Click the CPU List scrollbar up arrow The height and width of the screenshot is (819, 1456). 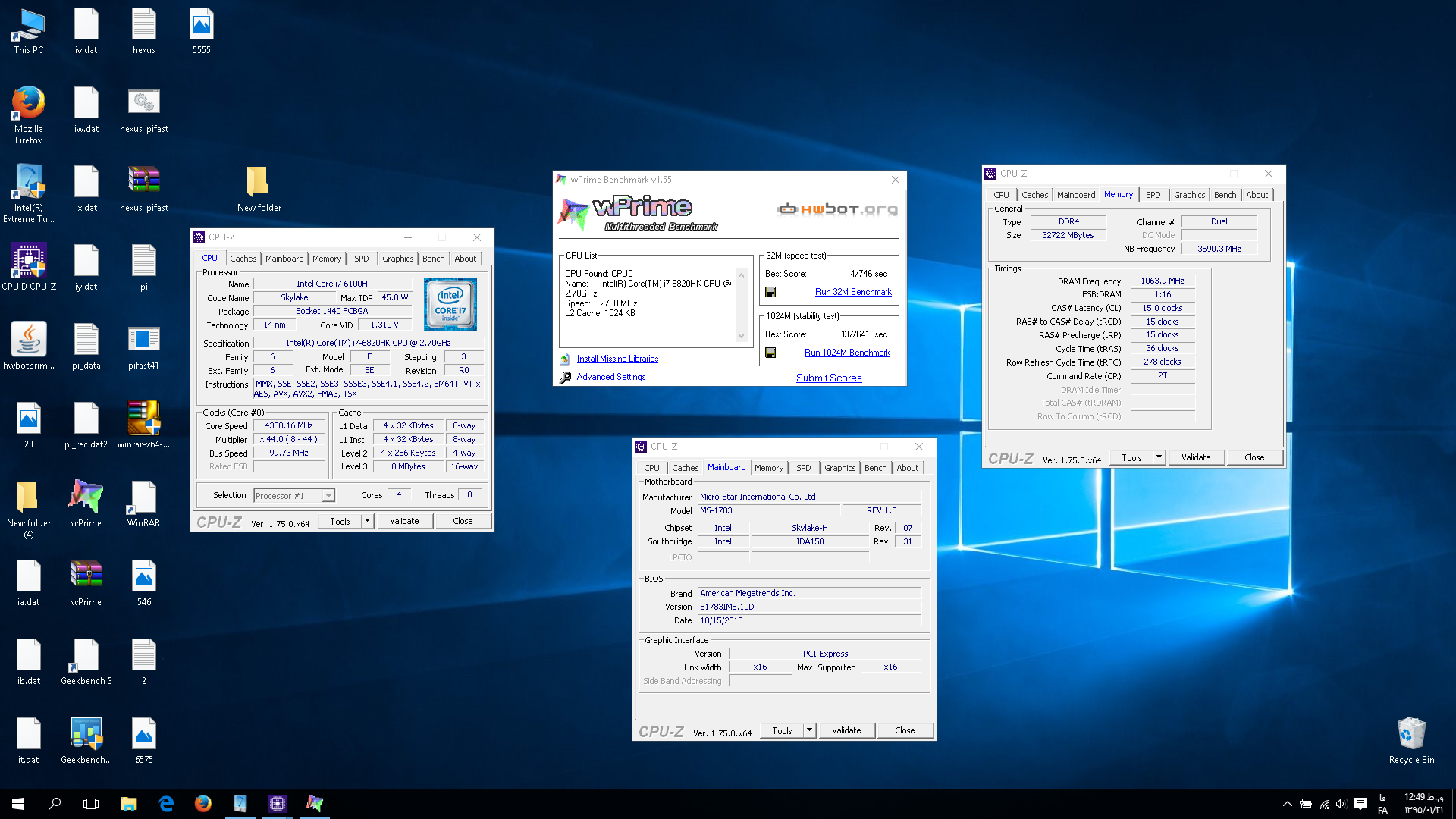pos(741,275)
